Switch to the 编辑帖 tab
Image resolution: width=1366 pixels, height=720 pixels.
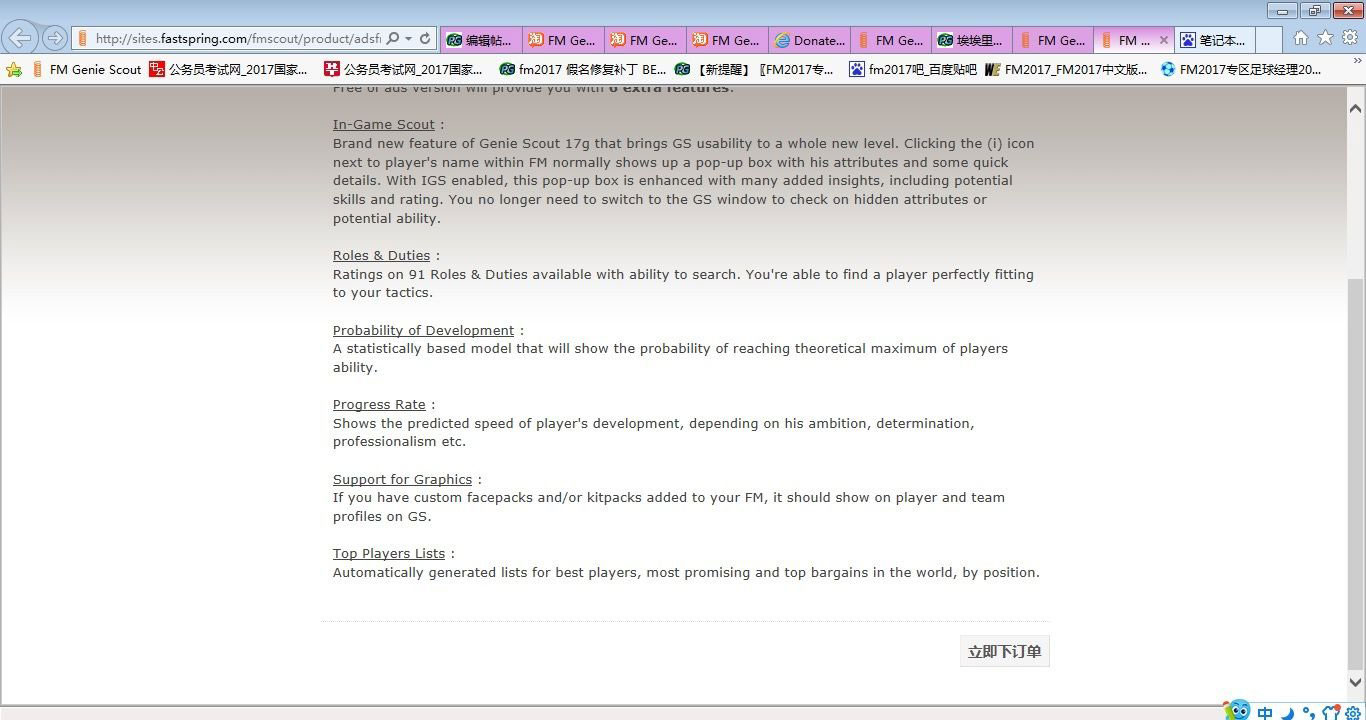pos(480,40)
